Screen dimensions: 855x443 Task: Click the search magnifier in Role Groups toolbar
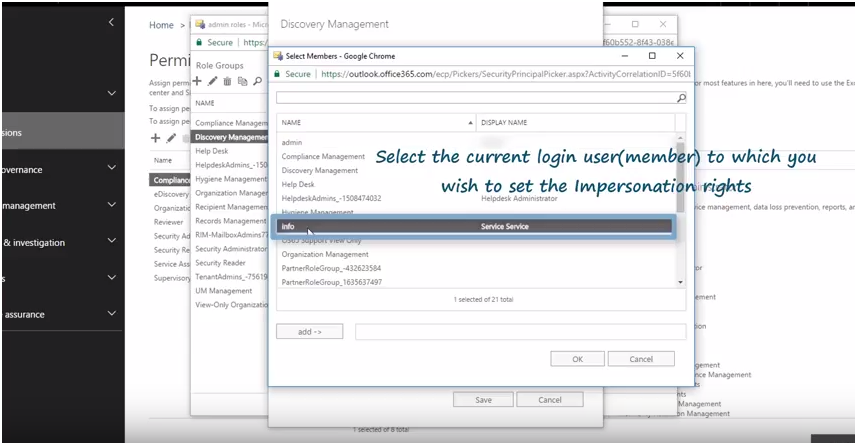(257, 81)
